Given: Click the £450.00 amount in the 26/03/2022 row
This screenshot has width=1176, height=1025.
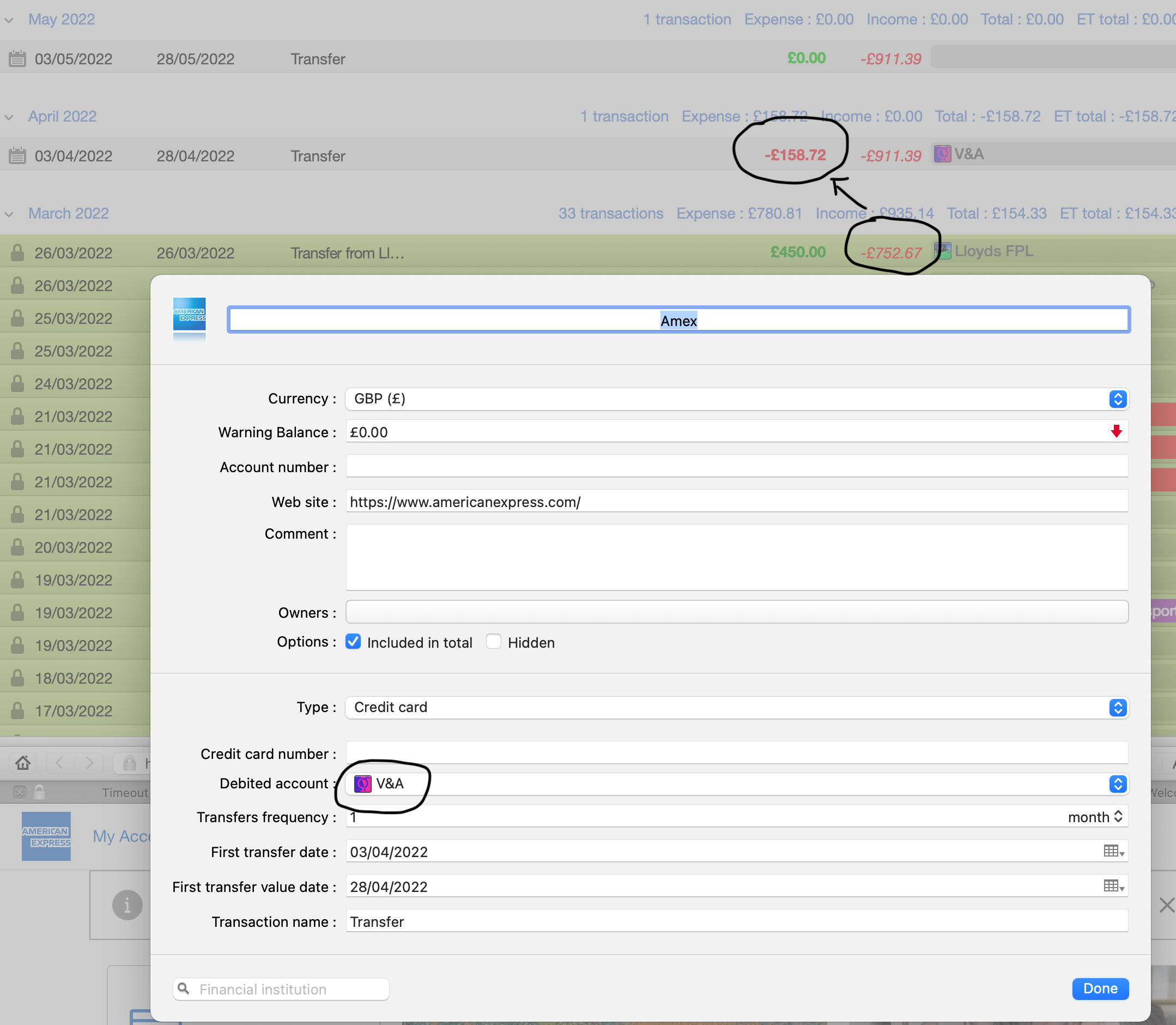Looking at the screenshot, I should coord(797,252).
